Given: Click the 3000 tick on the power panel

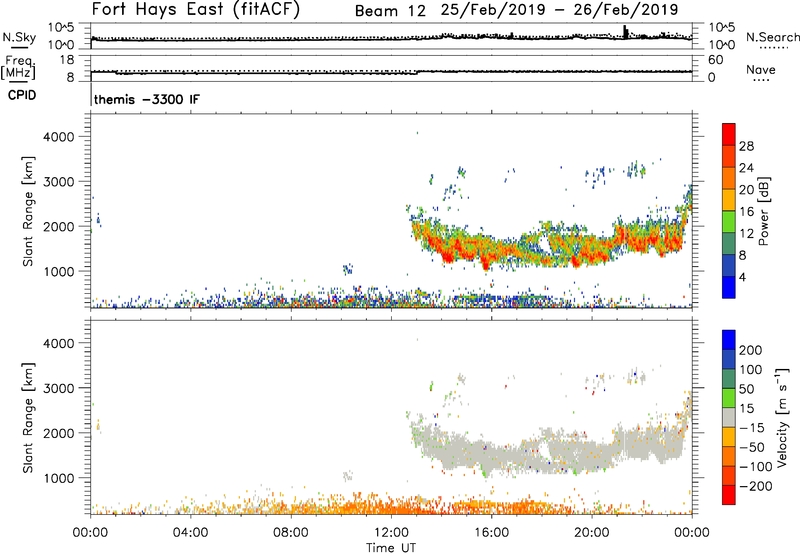Looking at the screenshot, I should pos(59,182).
